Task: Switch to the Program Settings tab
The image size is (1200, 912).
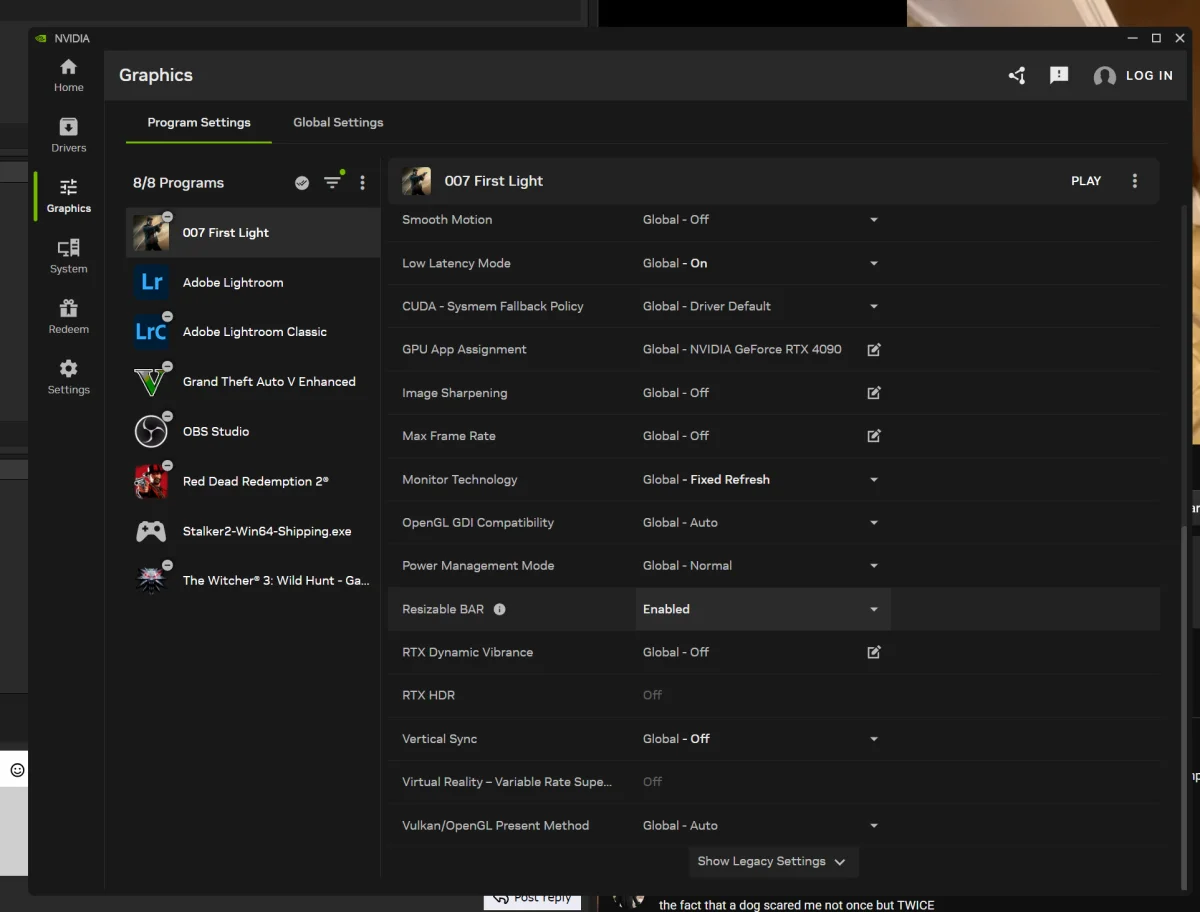Action: (x=199, y=122)
